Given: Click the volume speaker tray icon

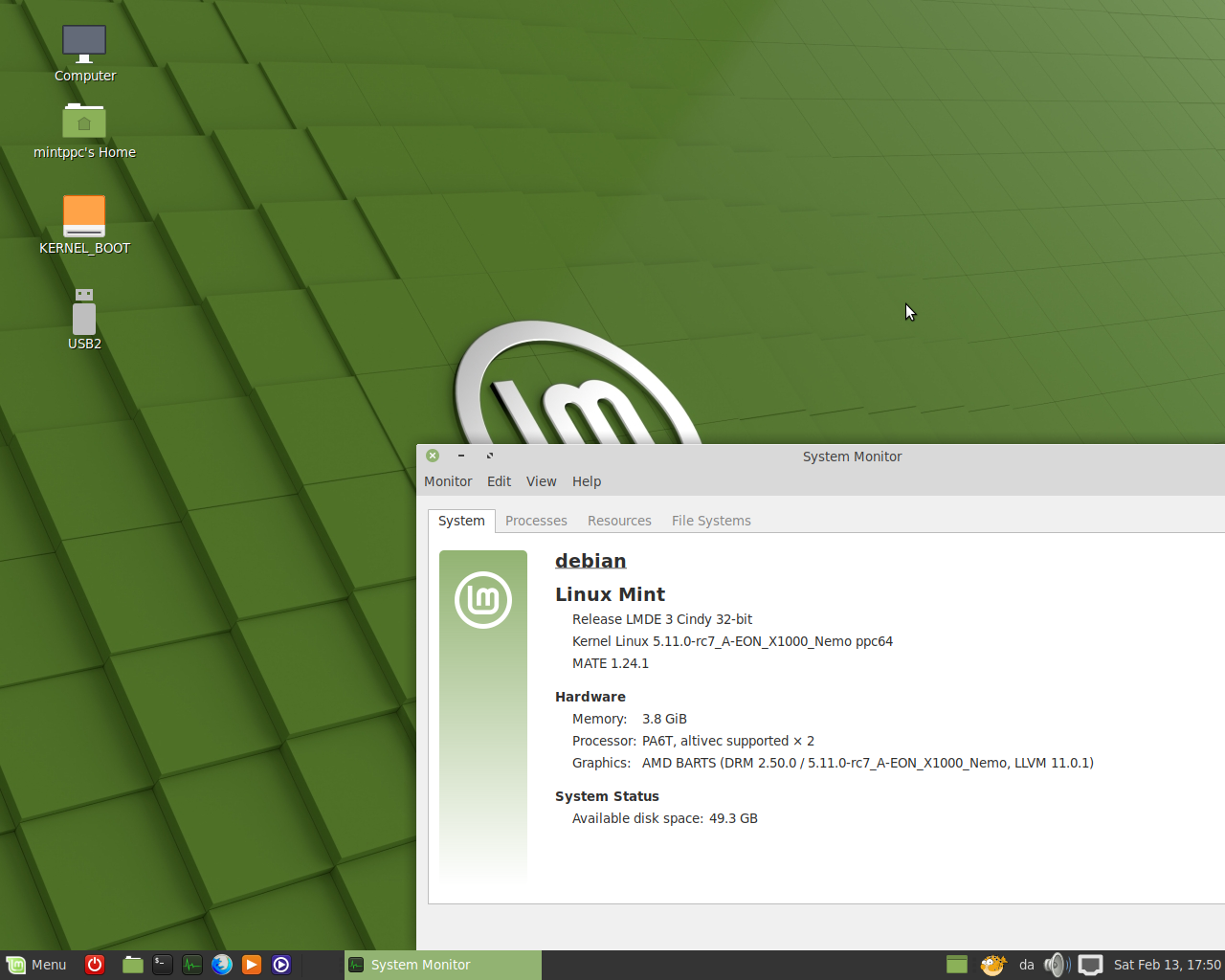Looking at the screenshot, I should pyautogui.click(x=1056, y=965).
